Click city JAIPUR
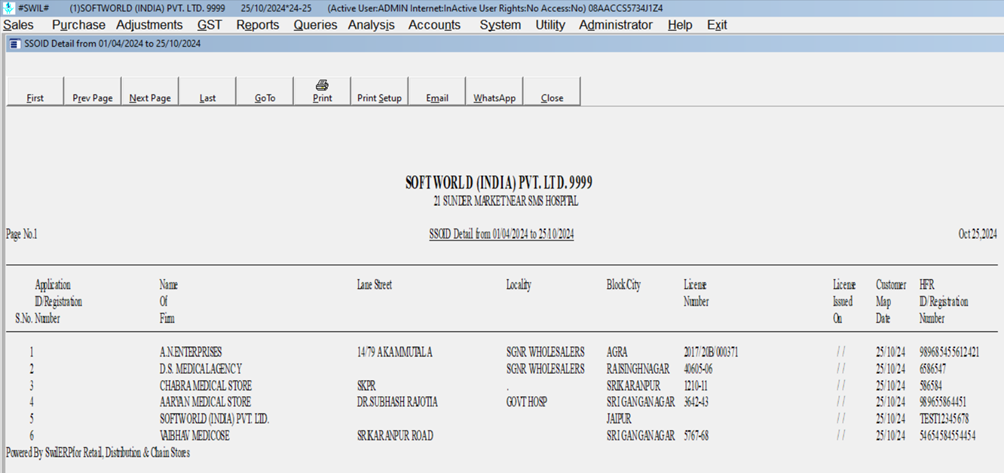This screenshot has width=1004, height=473. coord(619,419)
